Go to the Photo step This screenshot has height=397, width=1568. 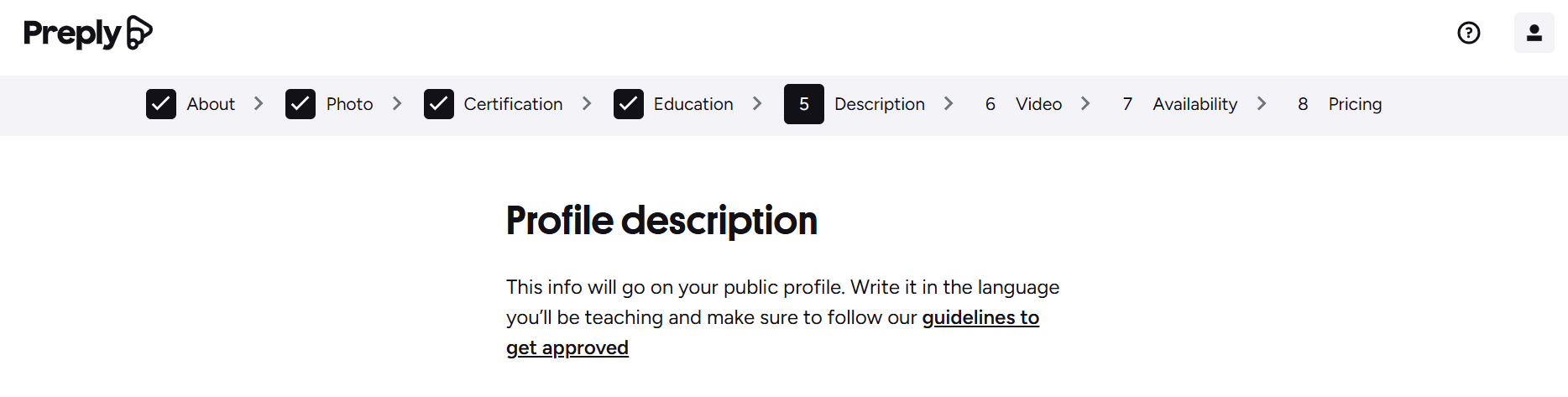349,104
